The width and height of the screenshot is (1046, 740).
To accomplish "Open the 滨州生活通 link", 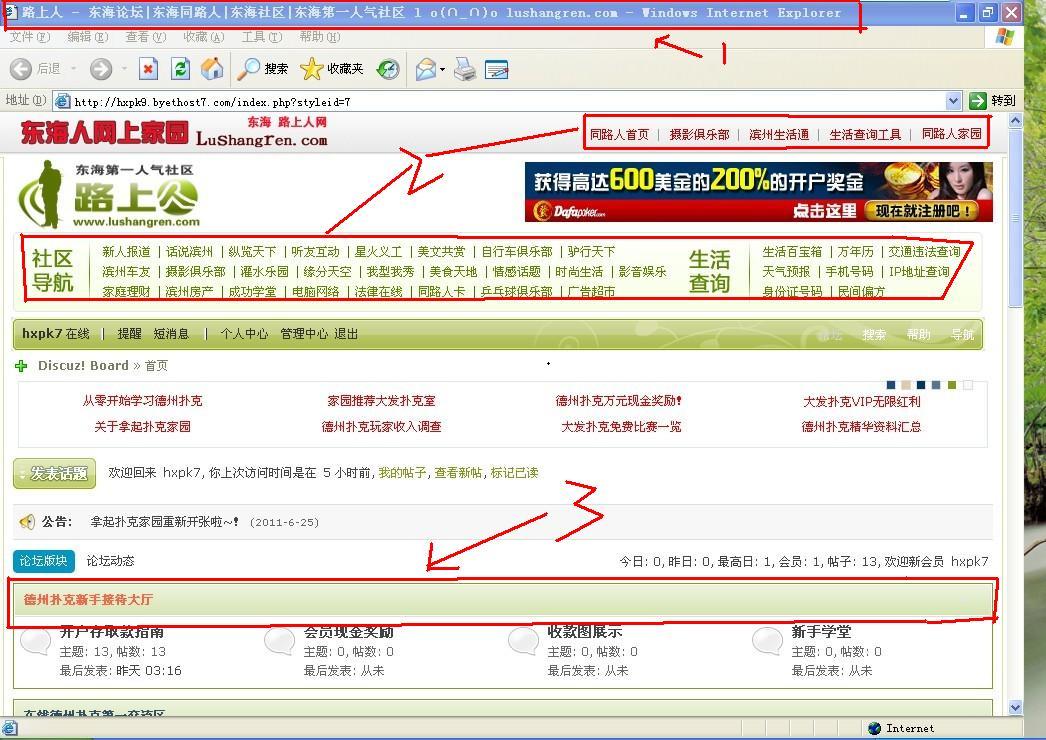I will click(x=778, y=135).
